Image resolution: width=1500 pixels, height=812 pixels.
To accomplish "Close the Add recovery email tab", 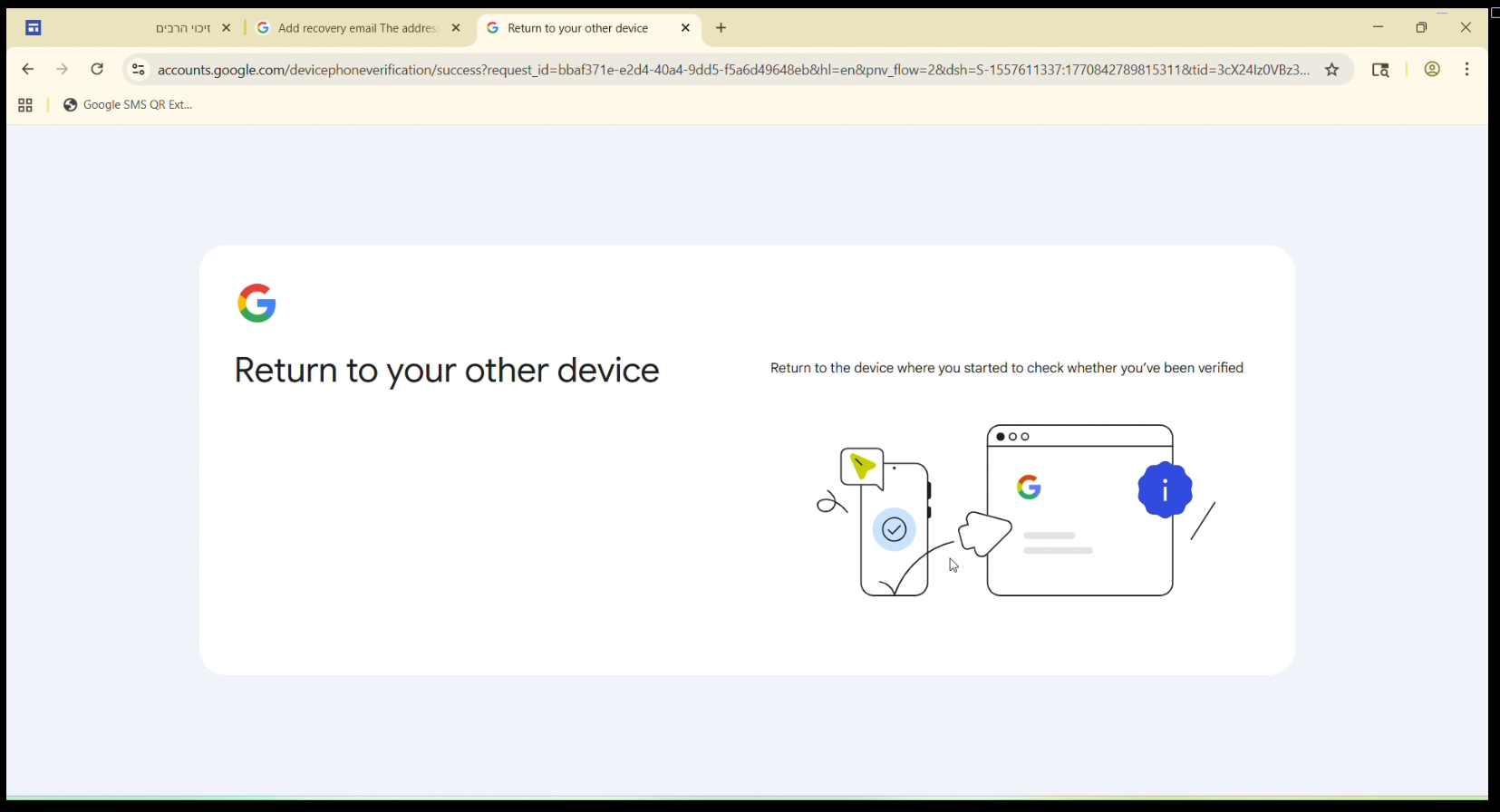I will (456, 29).
